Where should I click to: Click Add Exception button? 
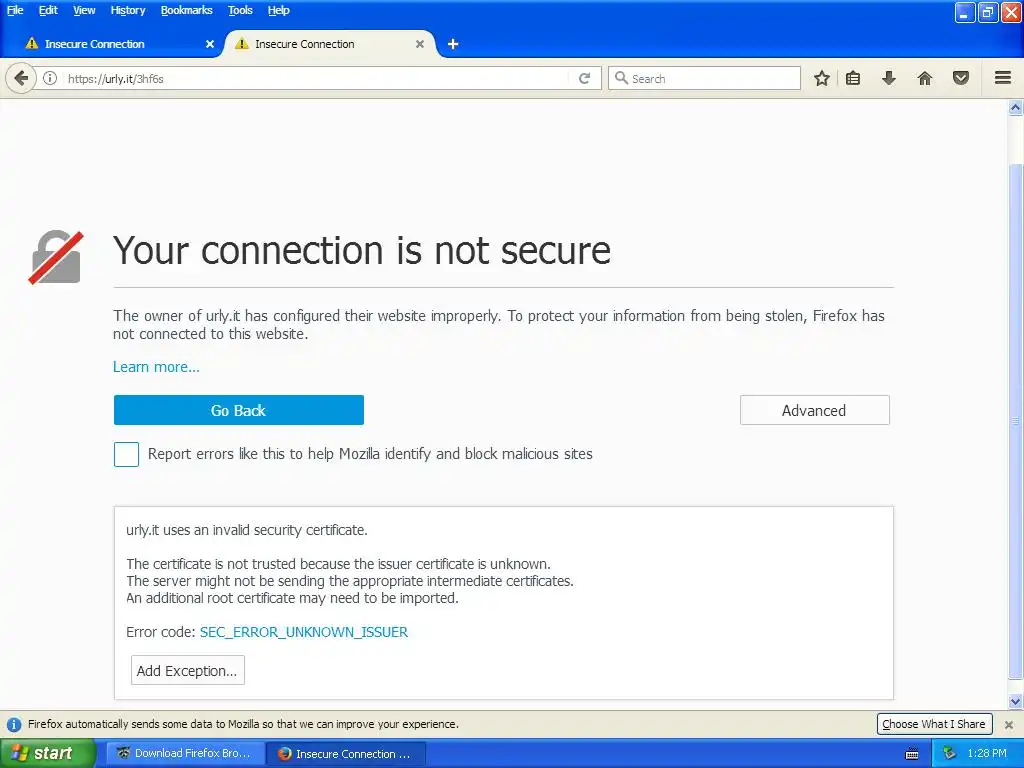(187, 671)
